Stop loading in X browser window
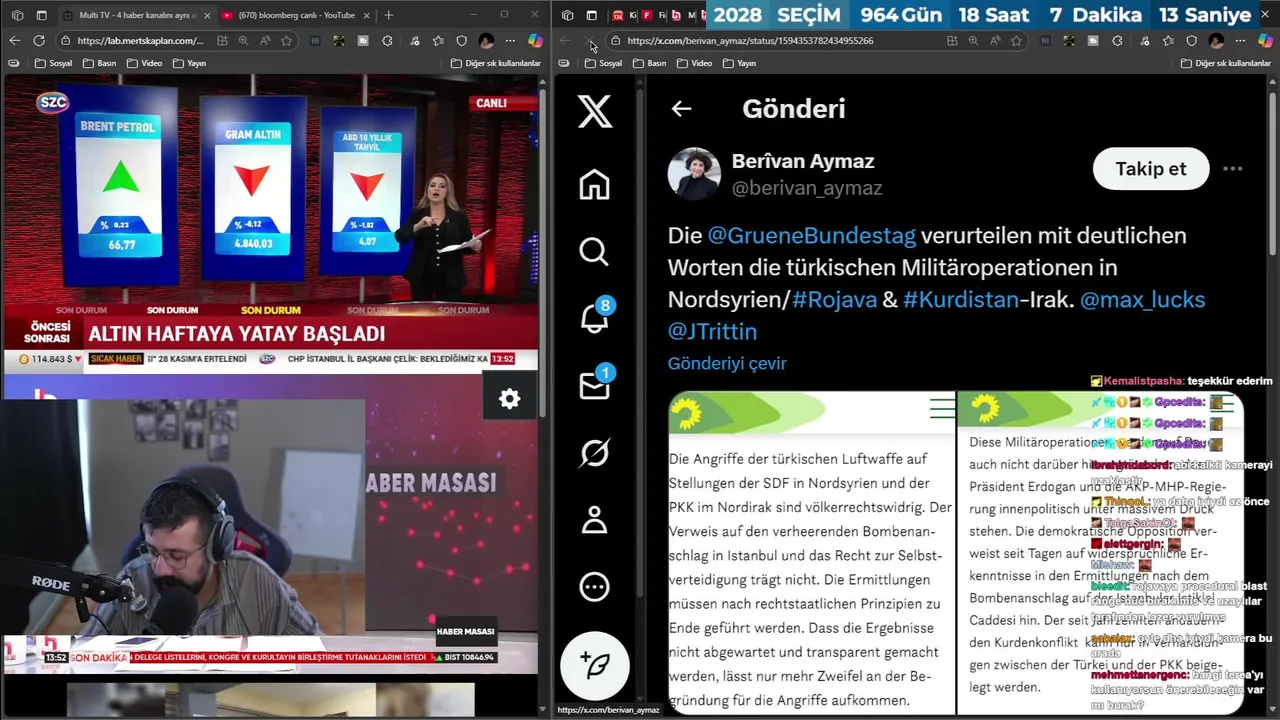This screenshot has width=1280, height=720. click(x=590, y=41)
